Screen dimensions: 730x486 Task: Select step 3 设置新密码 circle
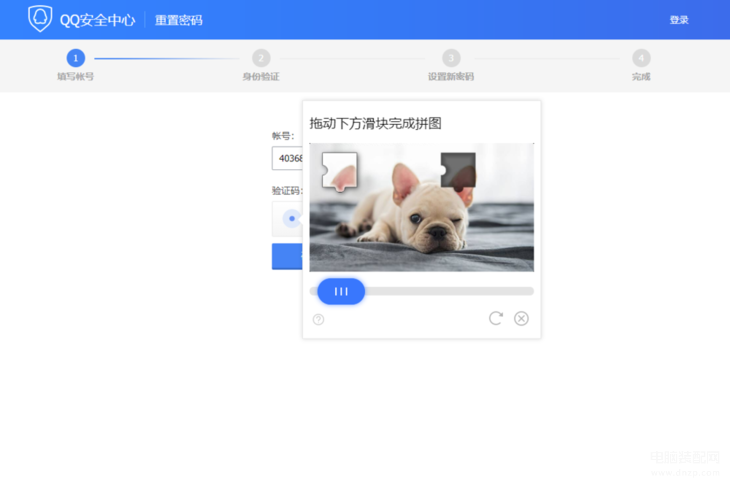coord(451,58)
